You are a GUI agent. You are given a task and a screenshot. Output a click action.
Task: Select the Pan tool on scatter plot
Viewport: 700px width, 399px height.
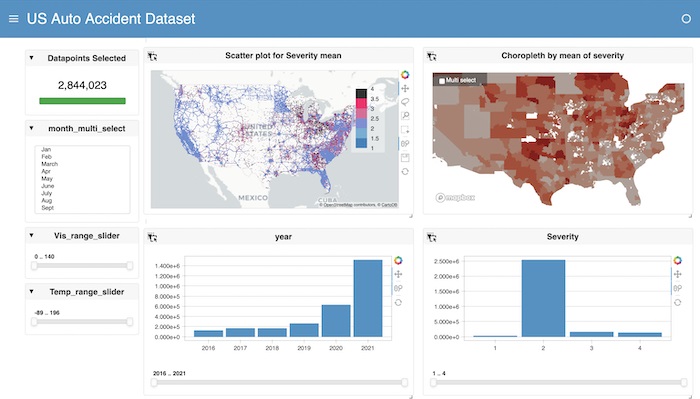[x=405, y=88]
